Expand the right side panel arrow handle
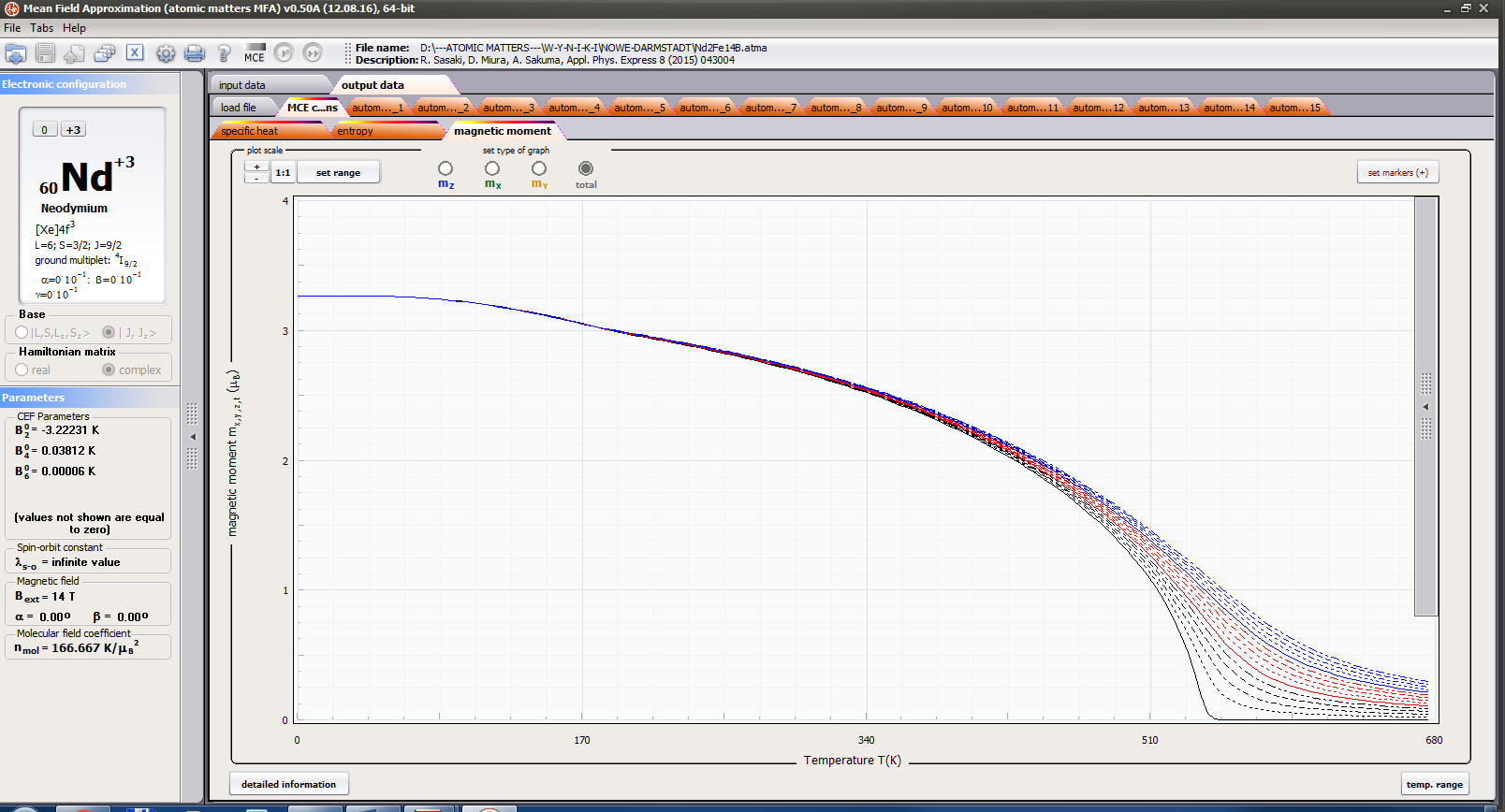The image size is (1505, 812). (x=1426, y=407)
